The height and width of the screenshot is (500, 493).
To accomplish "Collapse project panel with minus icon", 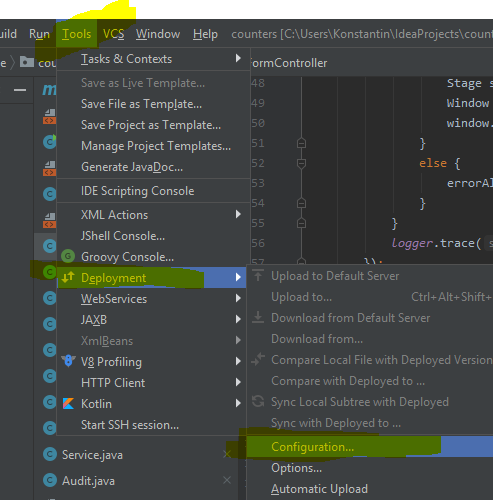I will pos(20,90).
